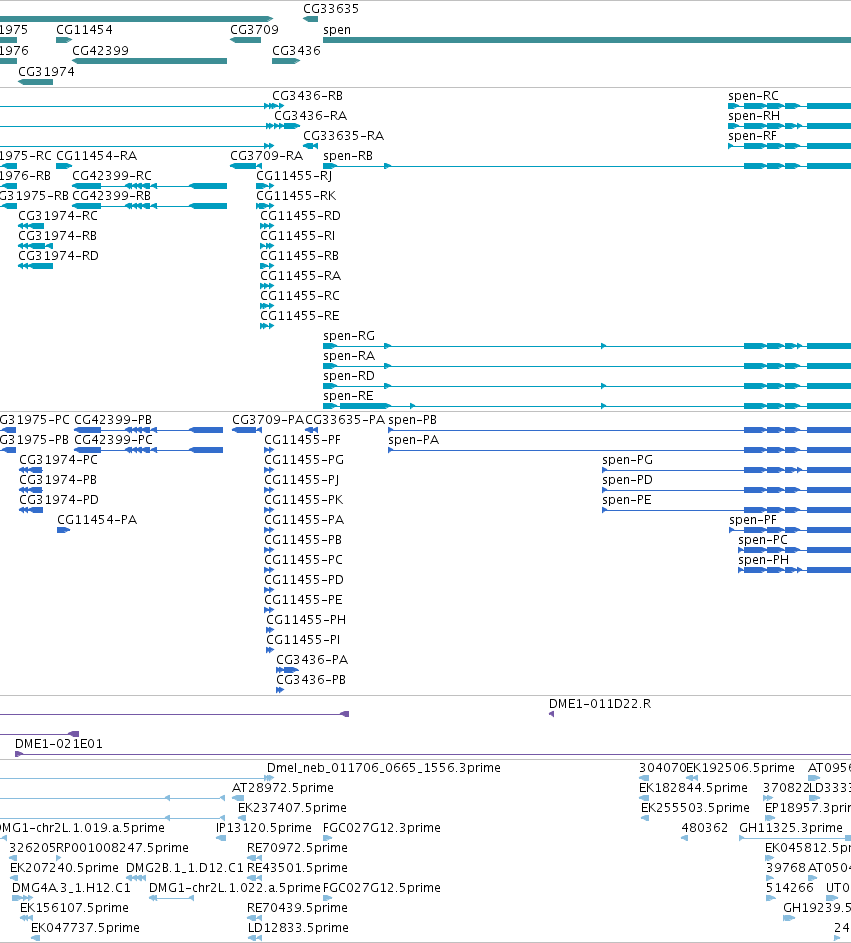Image resolution: width=851 pixels, height=943 pixels.
Task: Open the LD12833.5prime EST label
Action: 298,928
